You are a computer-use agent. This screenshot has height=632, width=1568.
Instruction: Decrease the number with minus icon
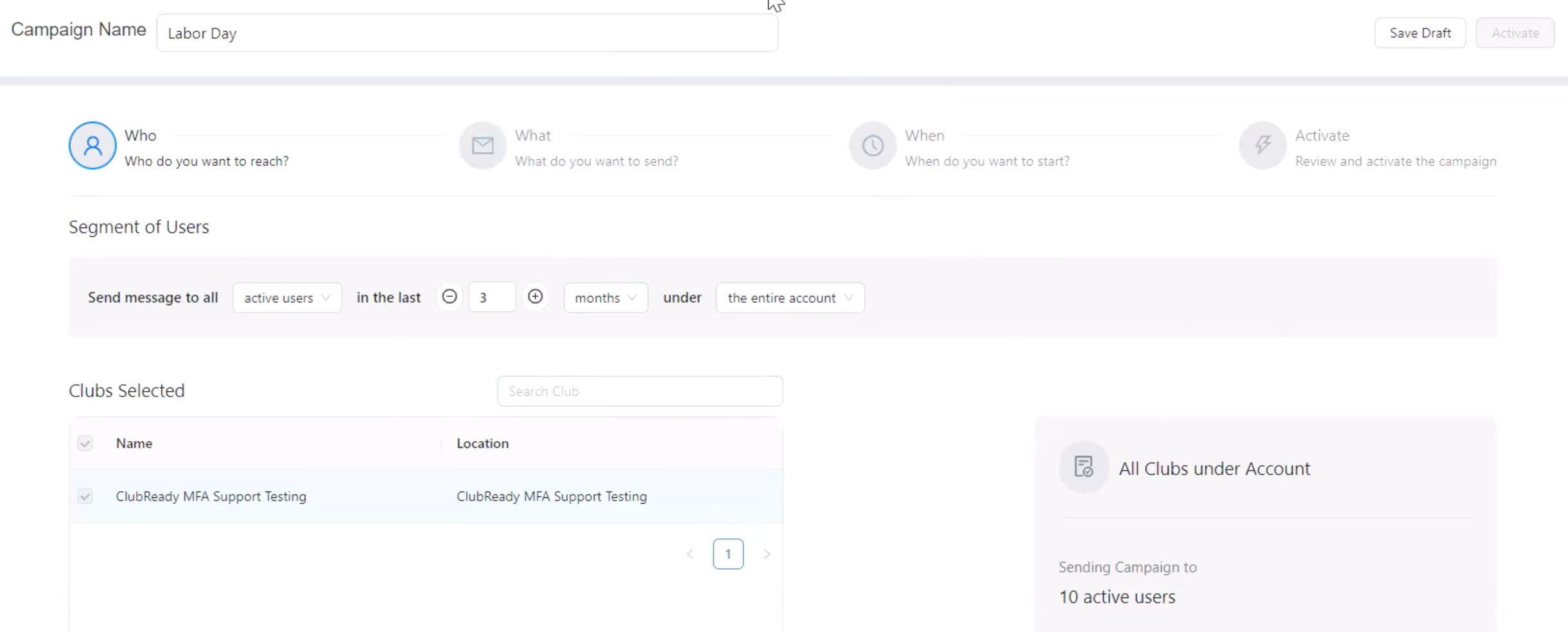point(449,297)
